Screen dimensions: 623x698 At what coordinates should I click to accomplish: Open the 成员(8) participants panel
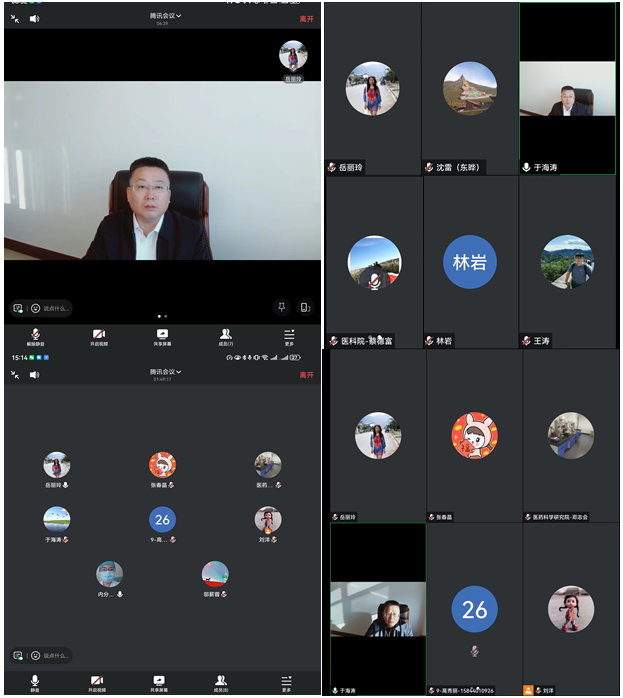(x=226, y=680)
